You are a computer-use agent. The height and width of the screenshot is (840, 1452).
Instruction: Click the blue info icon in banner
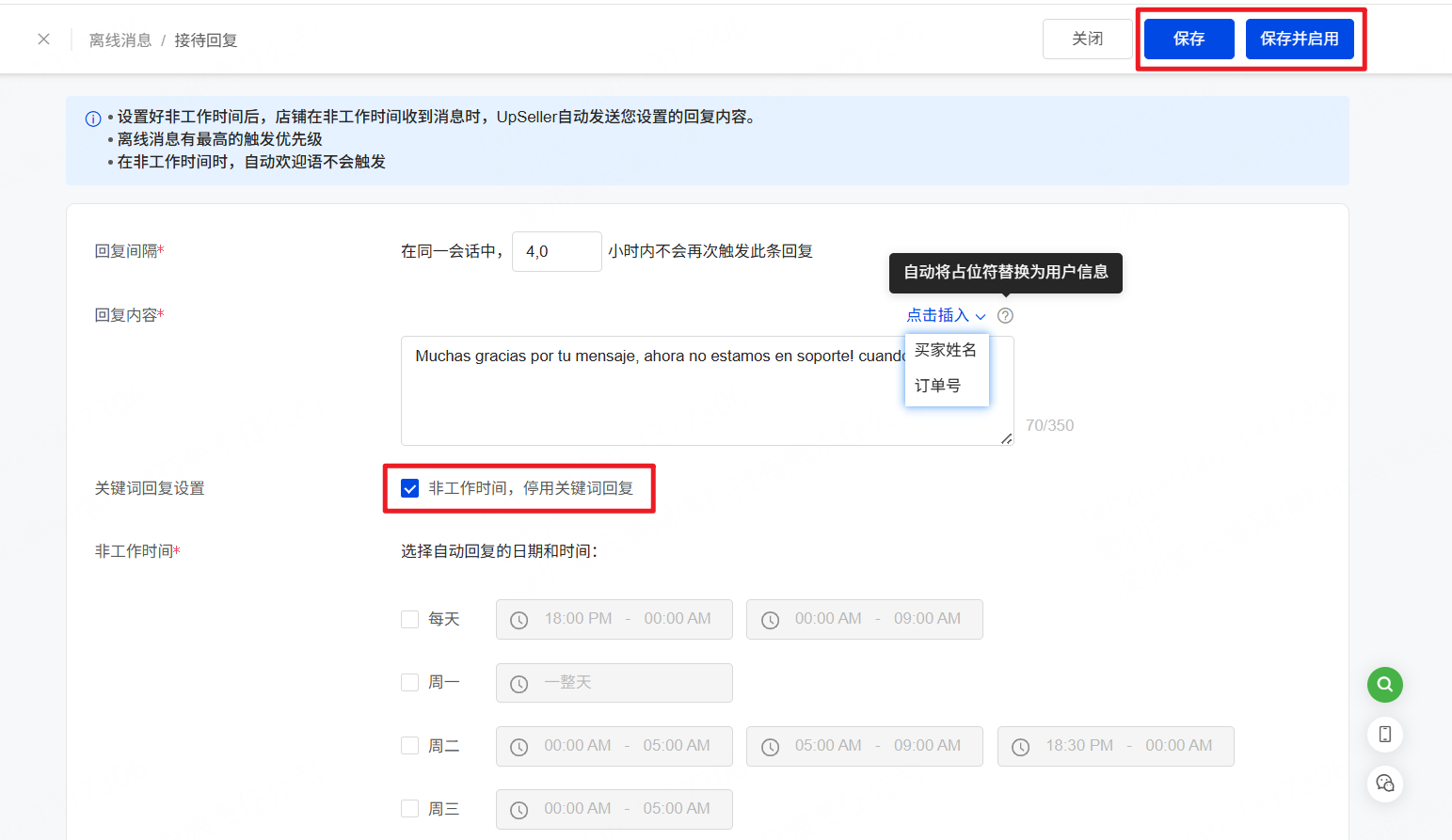pos(93,119)
